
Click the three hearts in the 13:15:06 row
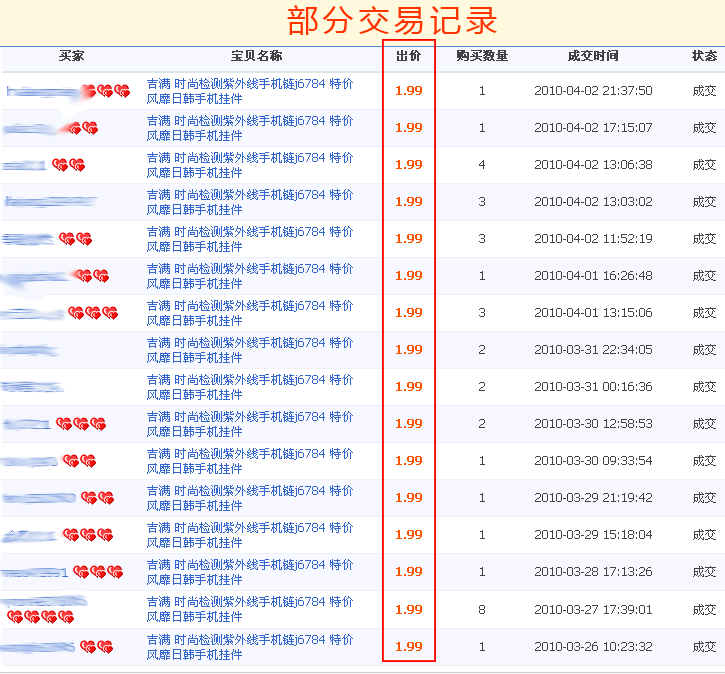coord(93,313)
